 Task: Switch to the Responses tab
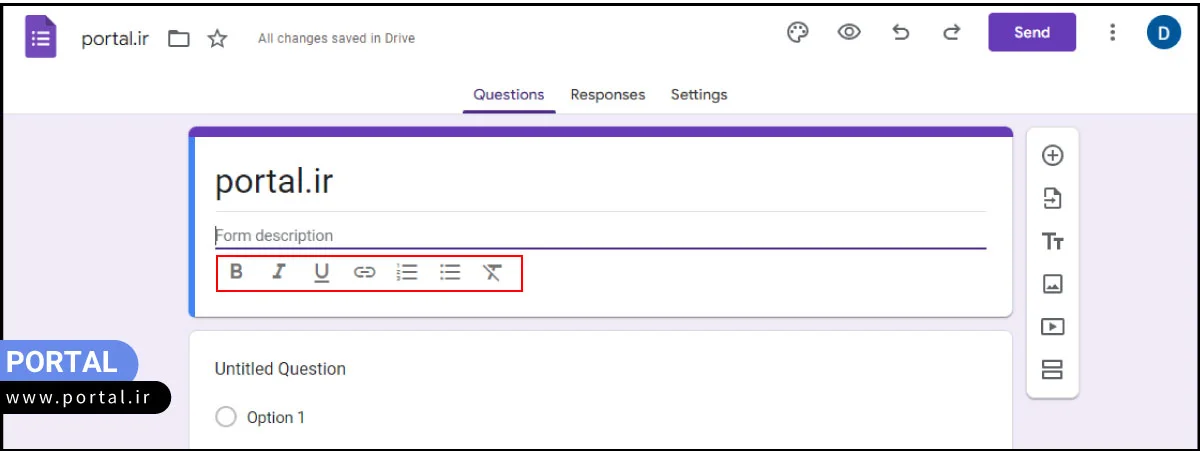(x=608, y=95)
